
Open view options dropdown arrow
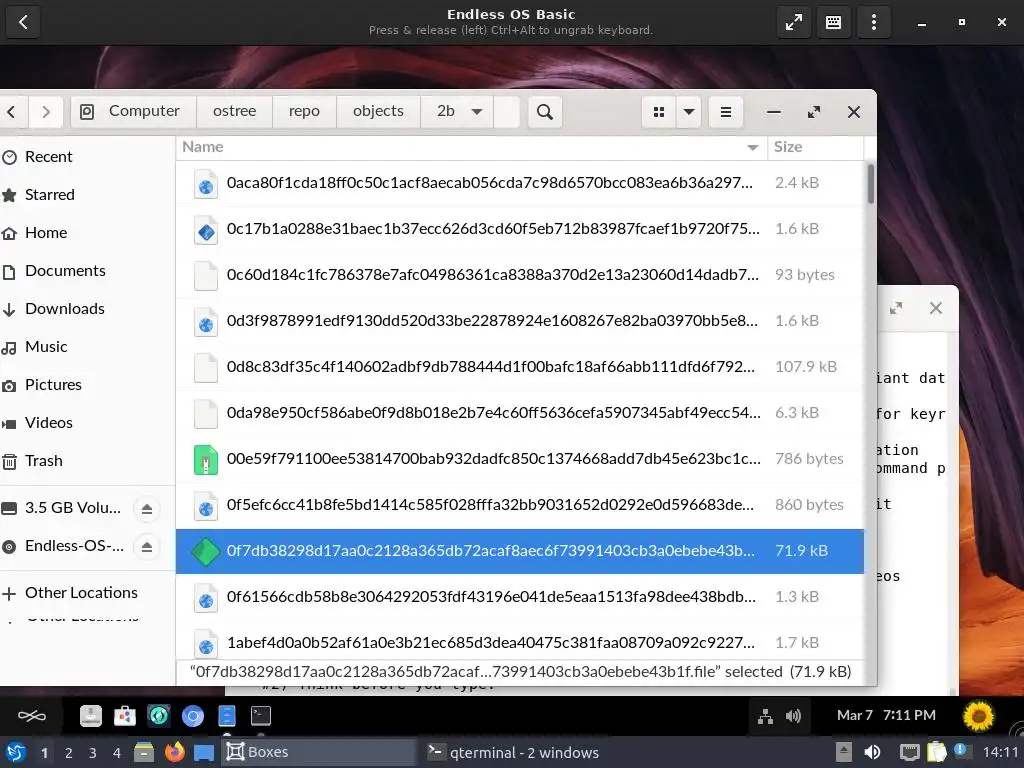688,112
